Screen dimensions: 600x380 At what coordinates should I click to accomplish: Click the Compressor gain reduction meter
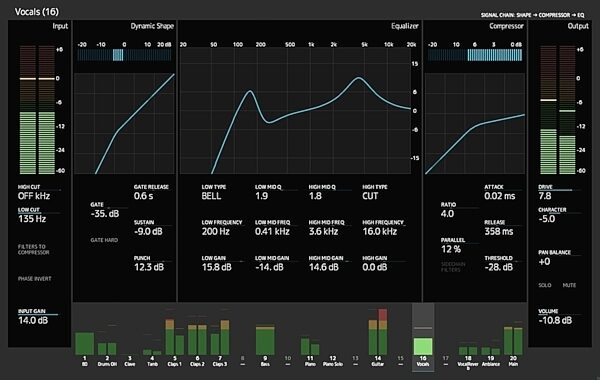[x=474, y=55]
